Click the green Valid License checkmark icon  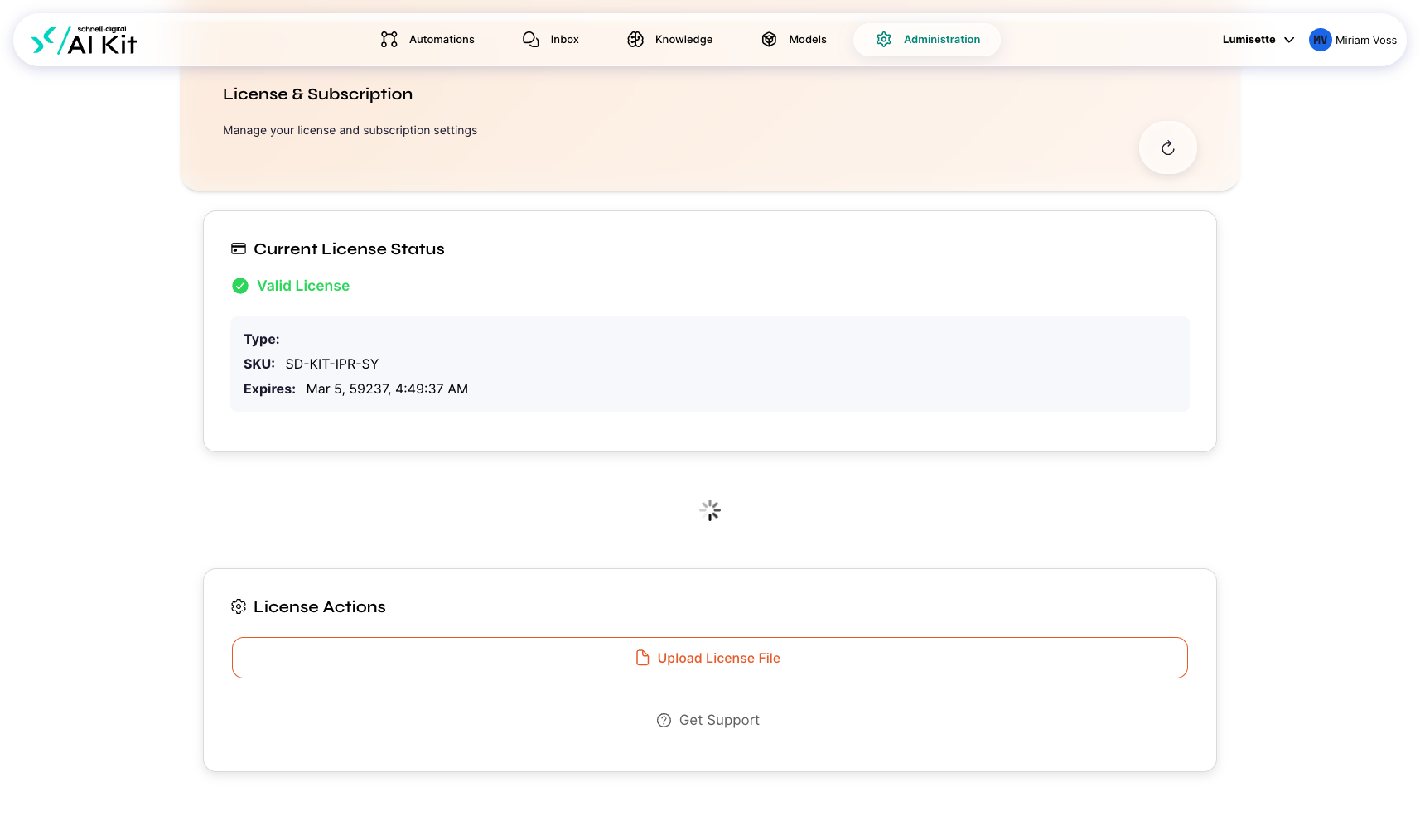240,286
